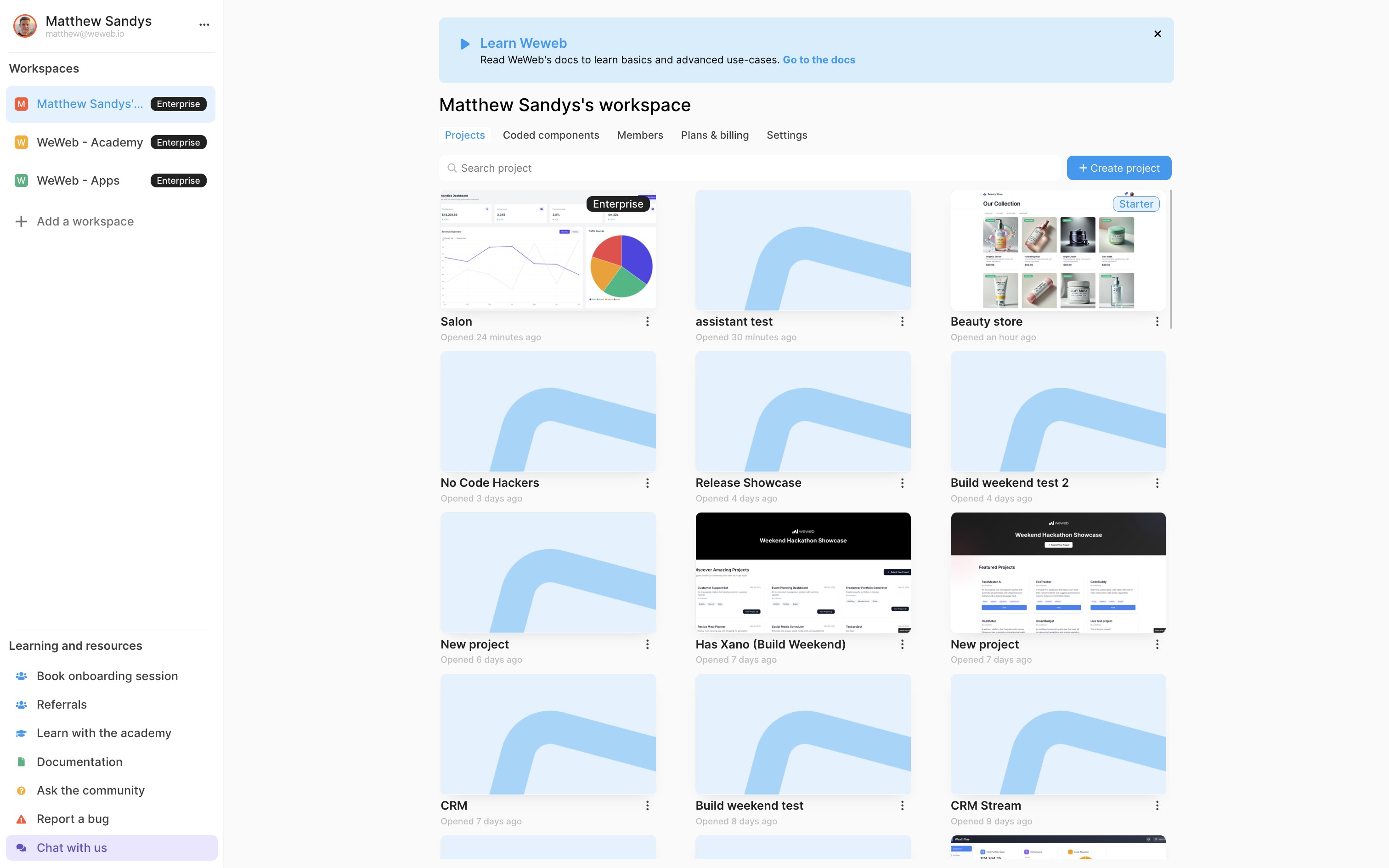
Task: Dismiss the Learn Weweb banner
Action: click(1157, 34)
